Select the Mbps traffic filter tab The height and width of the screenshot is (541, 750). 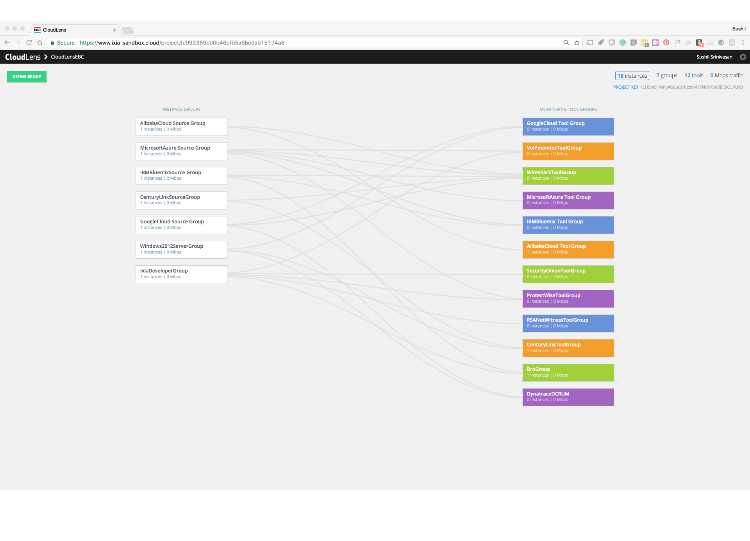(x=727, y=76)
